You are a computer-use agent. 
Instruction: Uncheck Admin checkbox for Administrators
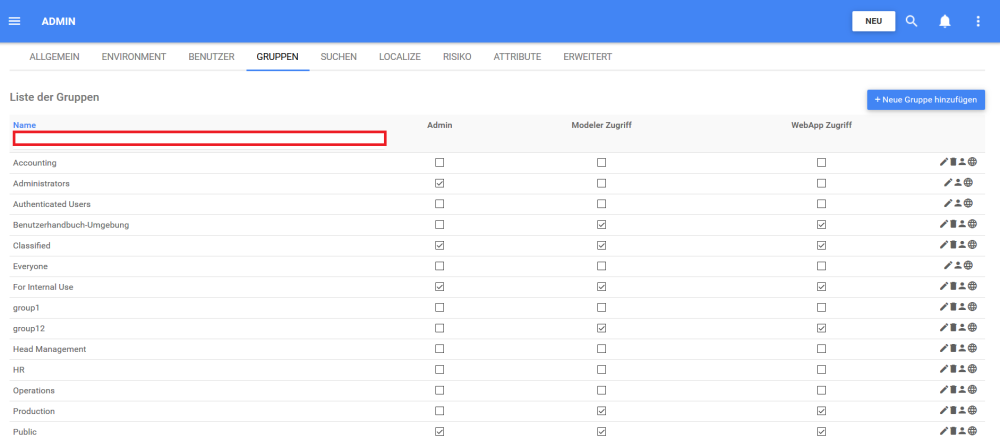coord(439,183)
